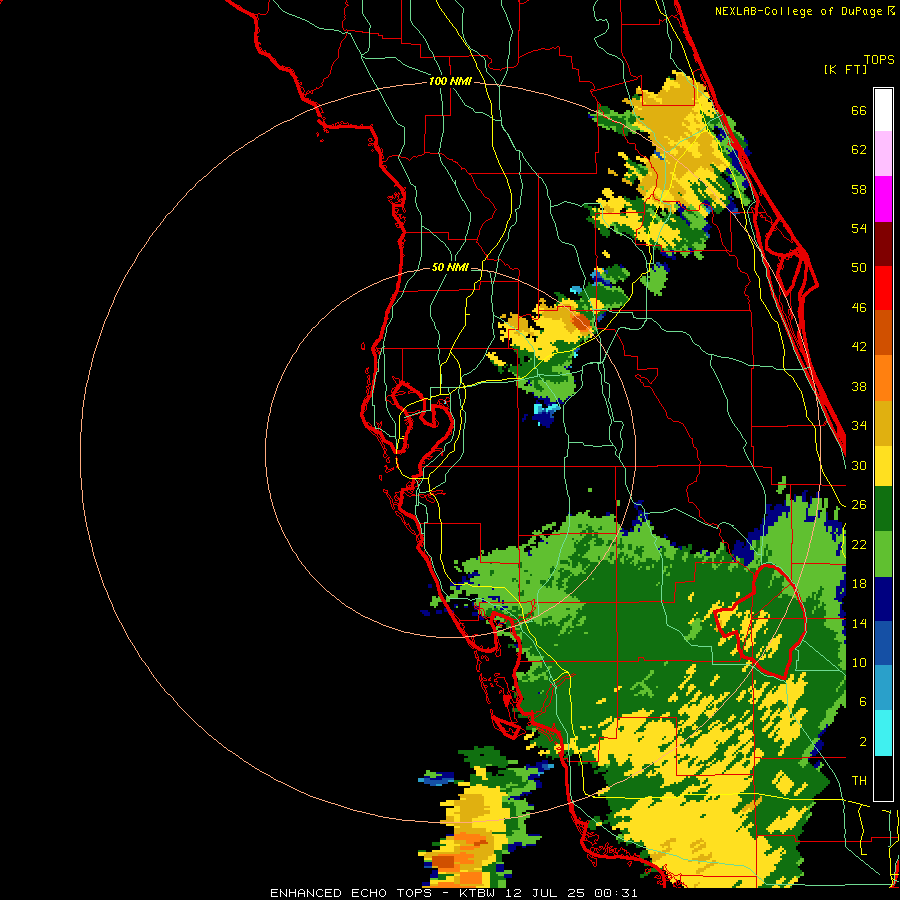Click the 100 NMI range ring label
This screenshot has width=900, height=900.
pyautogui.click(x=450, y=82)
